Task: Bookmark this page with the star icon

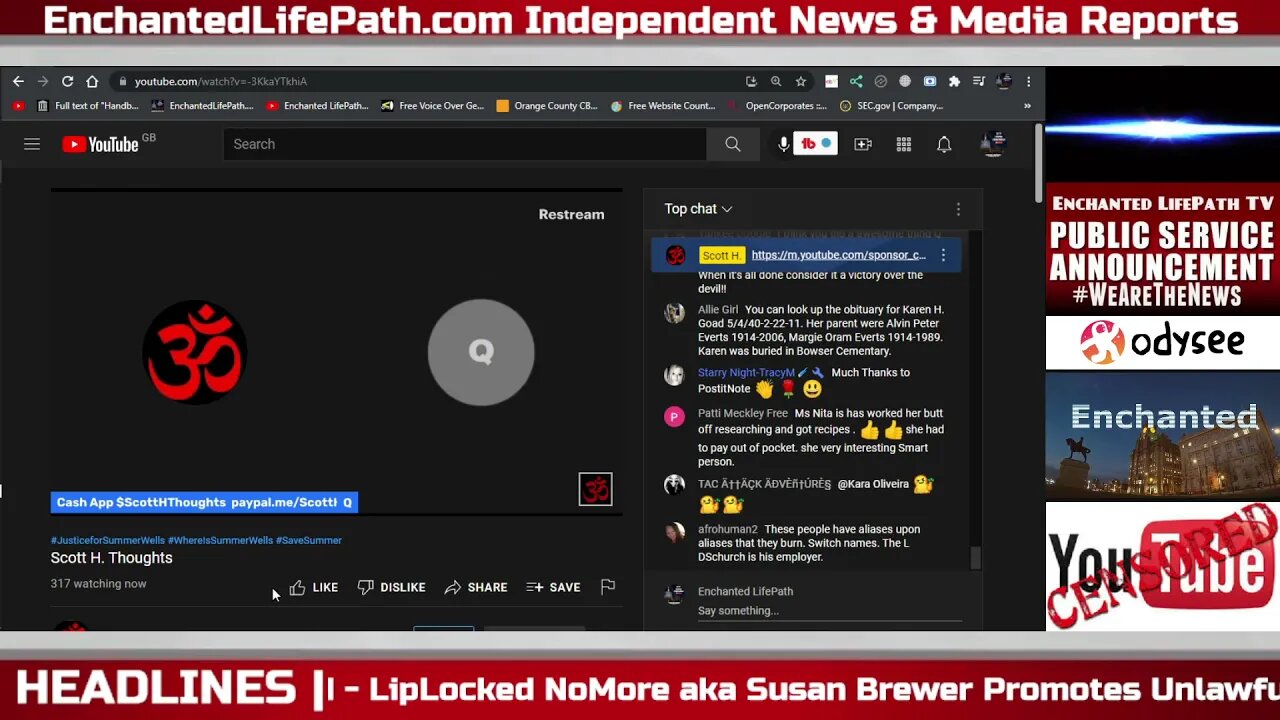Action: click(x=801, y=81)
